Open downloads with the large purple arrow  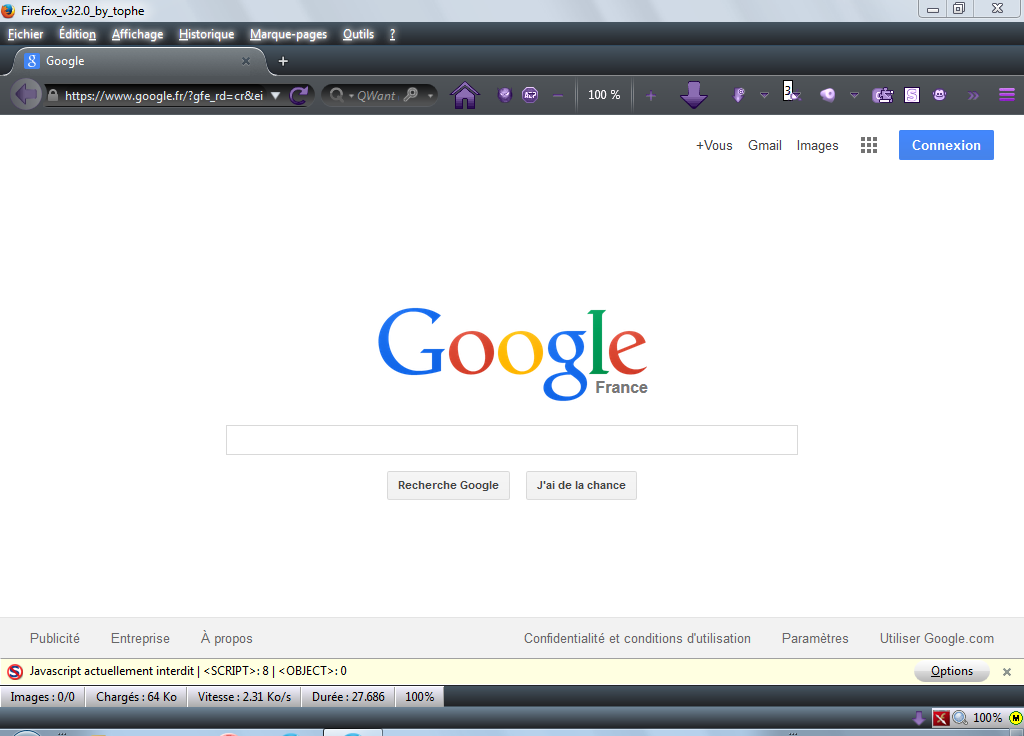point(694,95)
